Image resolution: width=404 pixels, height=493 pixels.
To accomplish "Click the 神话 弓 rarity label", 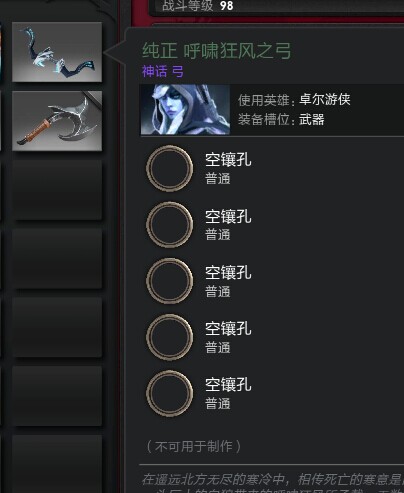I will 163,71.
